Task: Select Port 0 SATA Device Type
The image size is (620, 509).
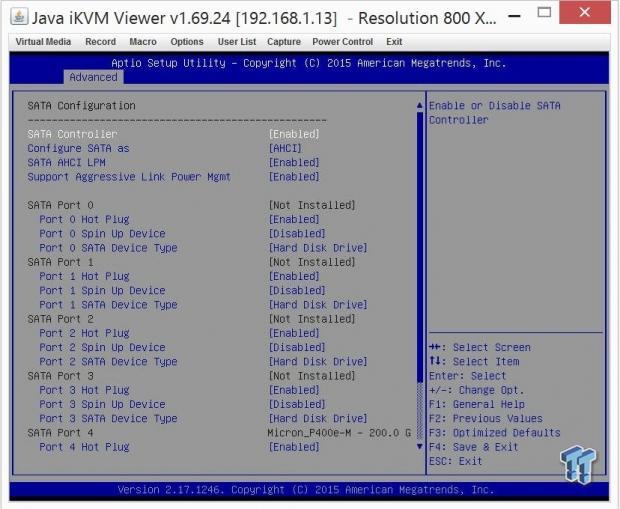Action: tap(108, 248)
